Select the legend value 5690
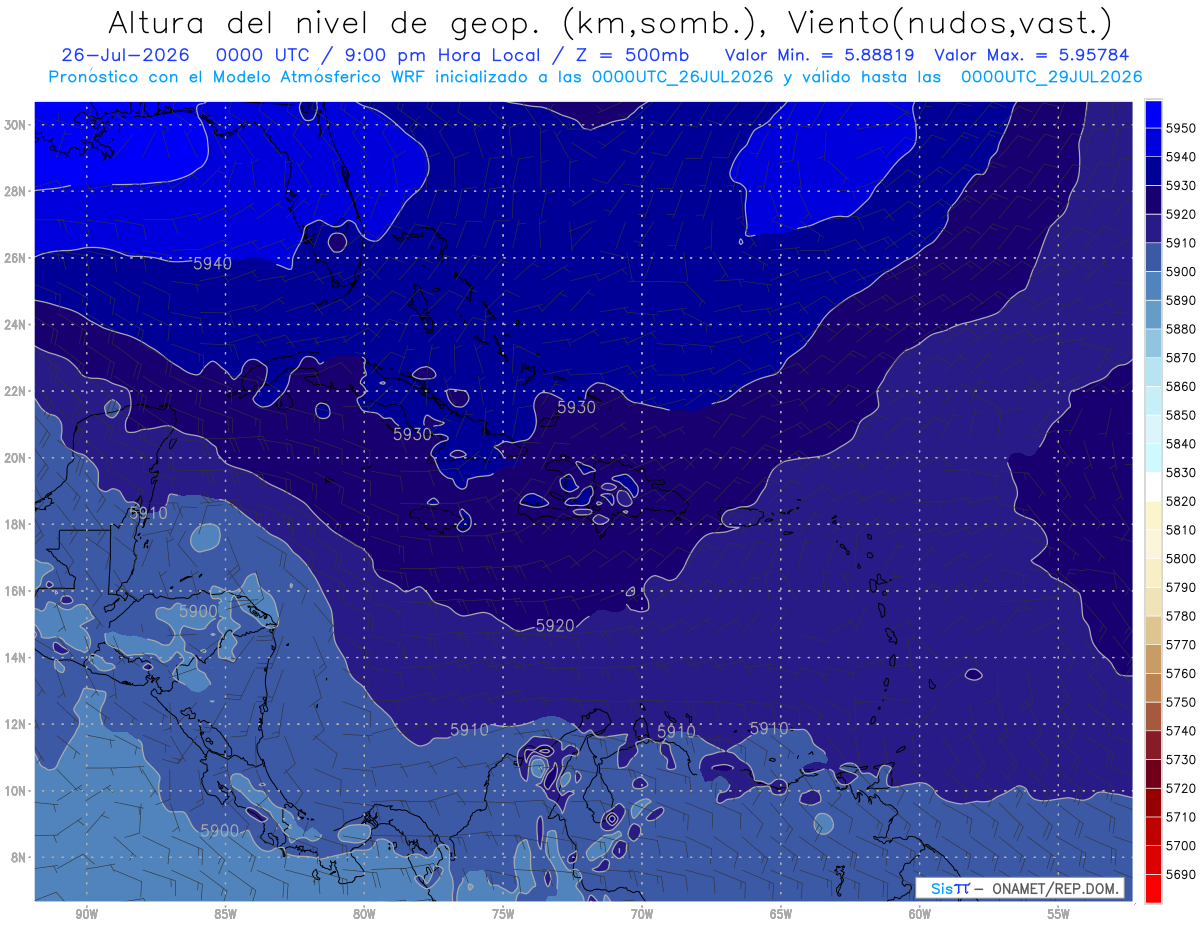 pyautogui.click(x=1181, y=874)
